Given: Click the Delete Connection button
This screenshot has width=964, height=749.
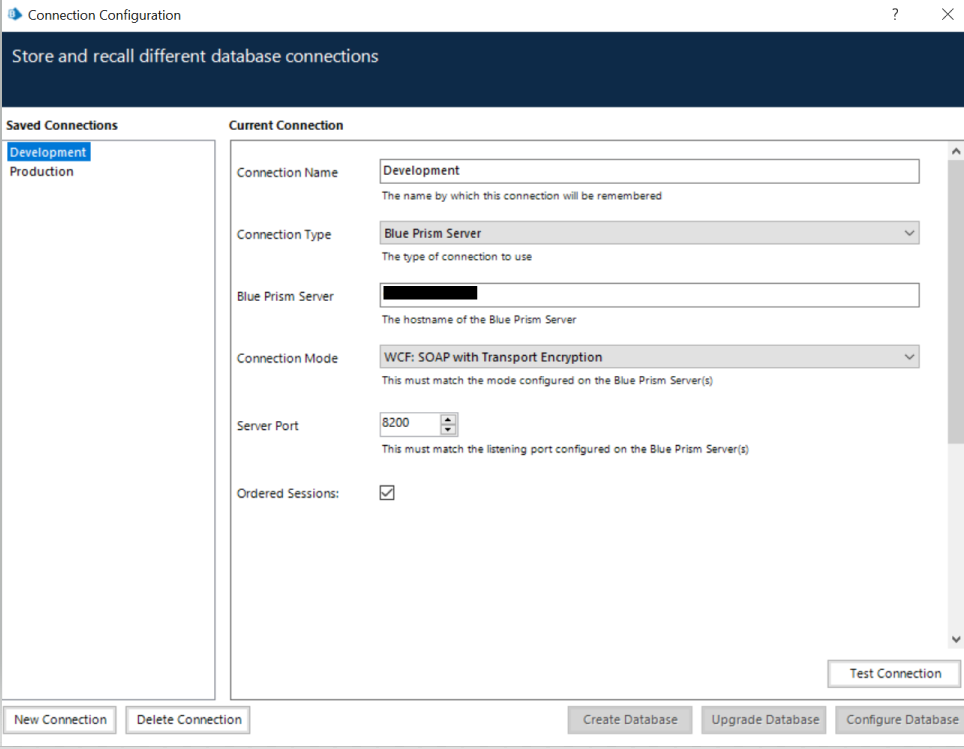Looking at the screenshot, I should [188, 720].
